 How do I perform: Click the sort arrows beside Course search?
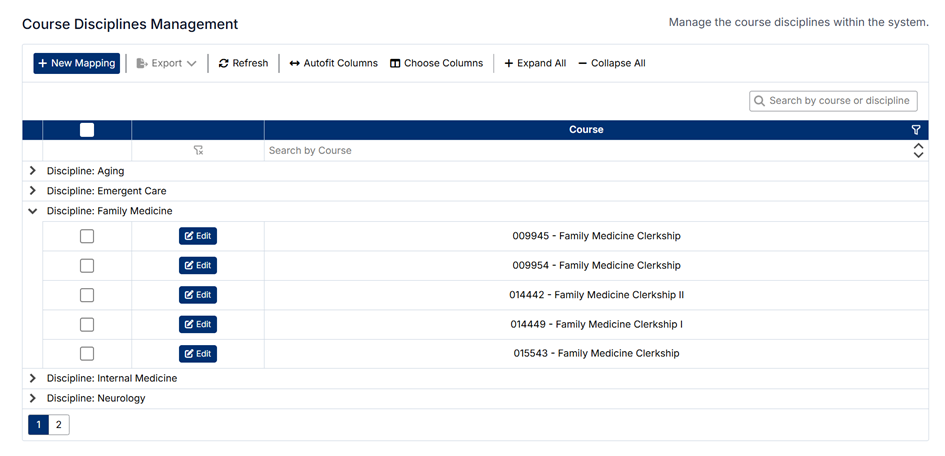point(918,150)
